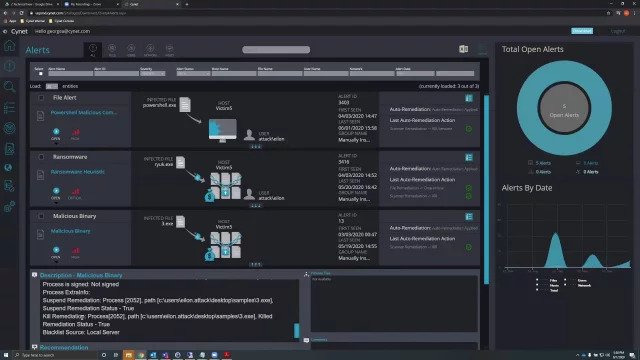
Task: Switch to the Network alerts tab
Action: [150, 50]
